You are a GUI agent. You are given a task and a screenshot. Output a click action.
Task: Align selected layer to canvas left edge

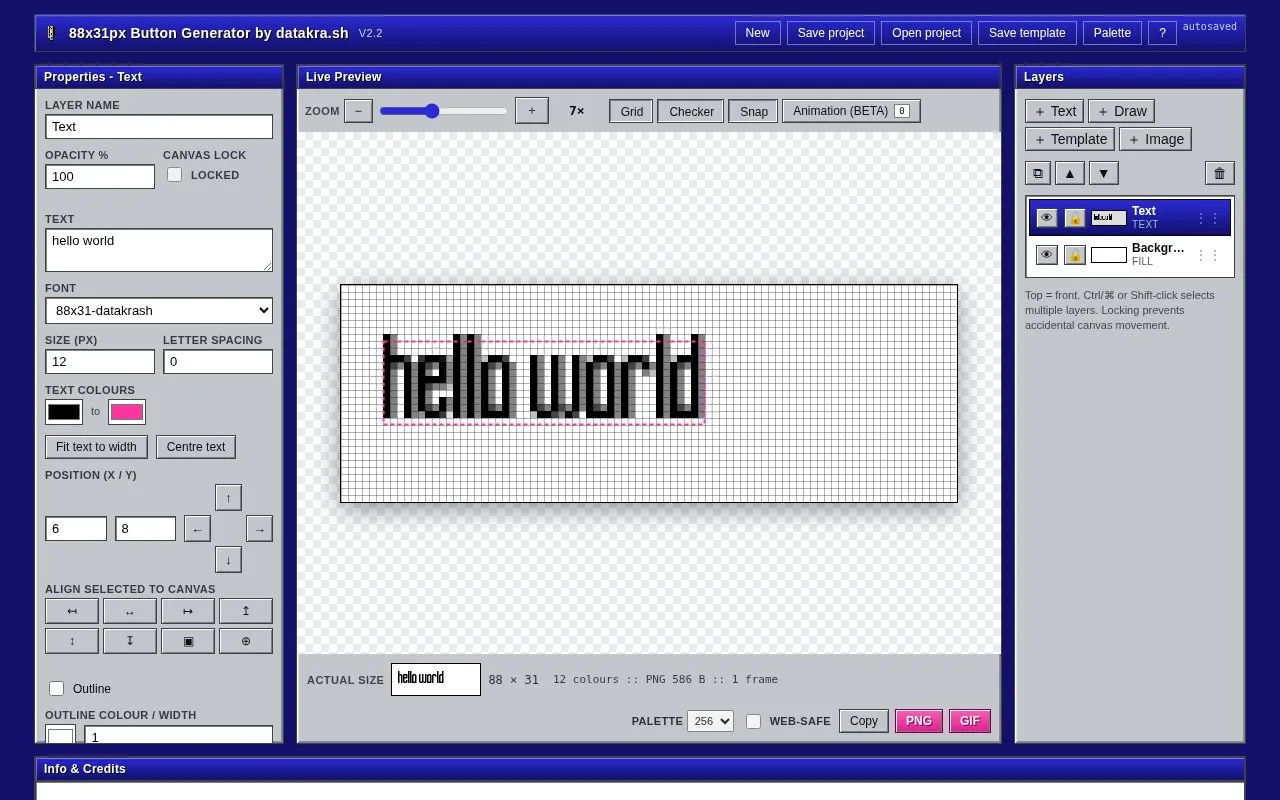point(72,611)
